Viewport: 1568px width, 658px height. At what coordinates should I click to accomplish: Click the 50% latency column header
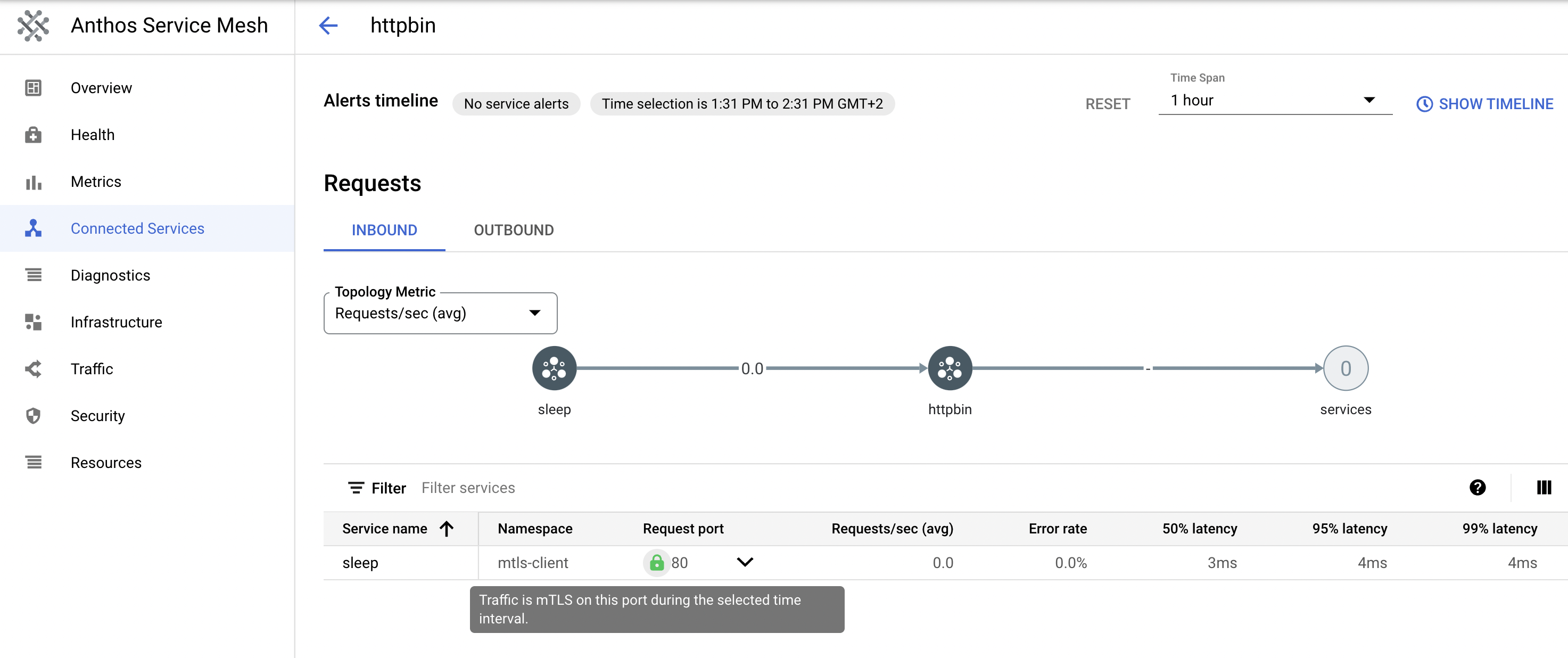(x=1199, y=528)
